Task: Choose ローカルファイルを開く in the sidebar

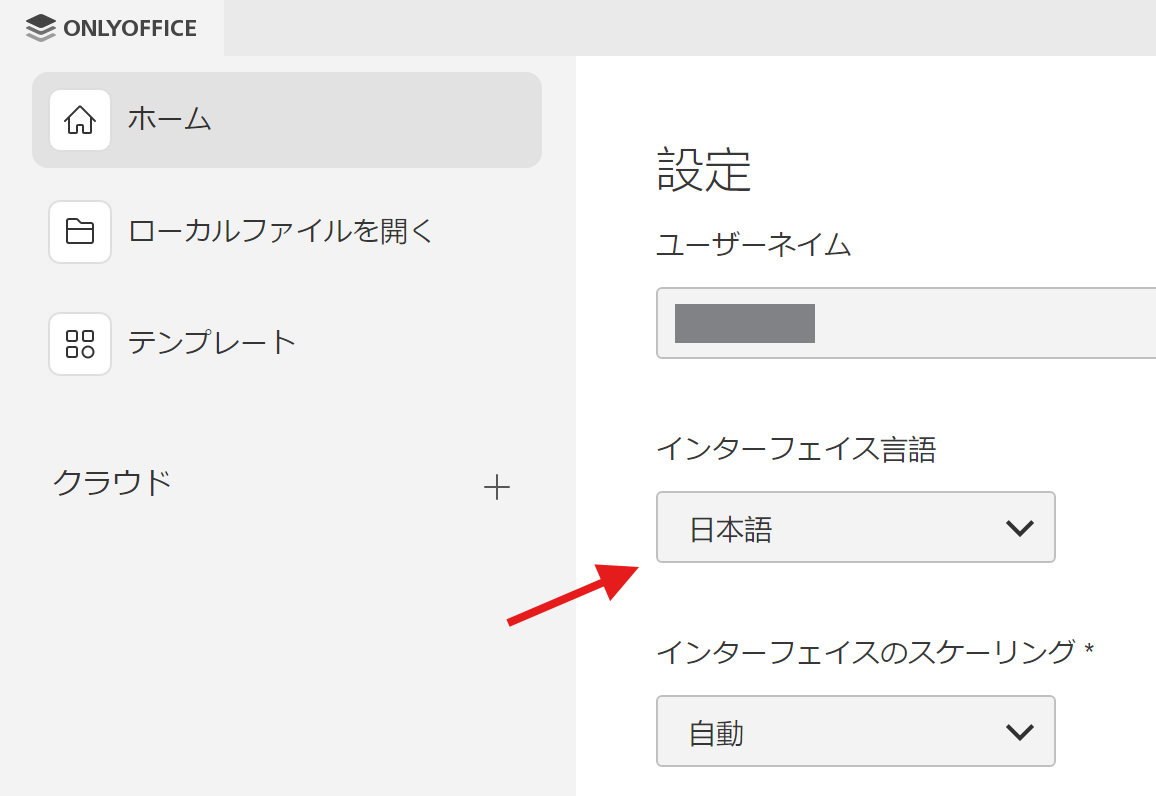Action: [x=281, y=232]
